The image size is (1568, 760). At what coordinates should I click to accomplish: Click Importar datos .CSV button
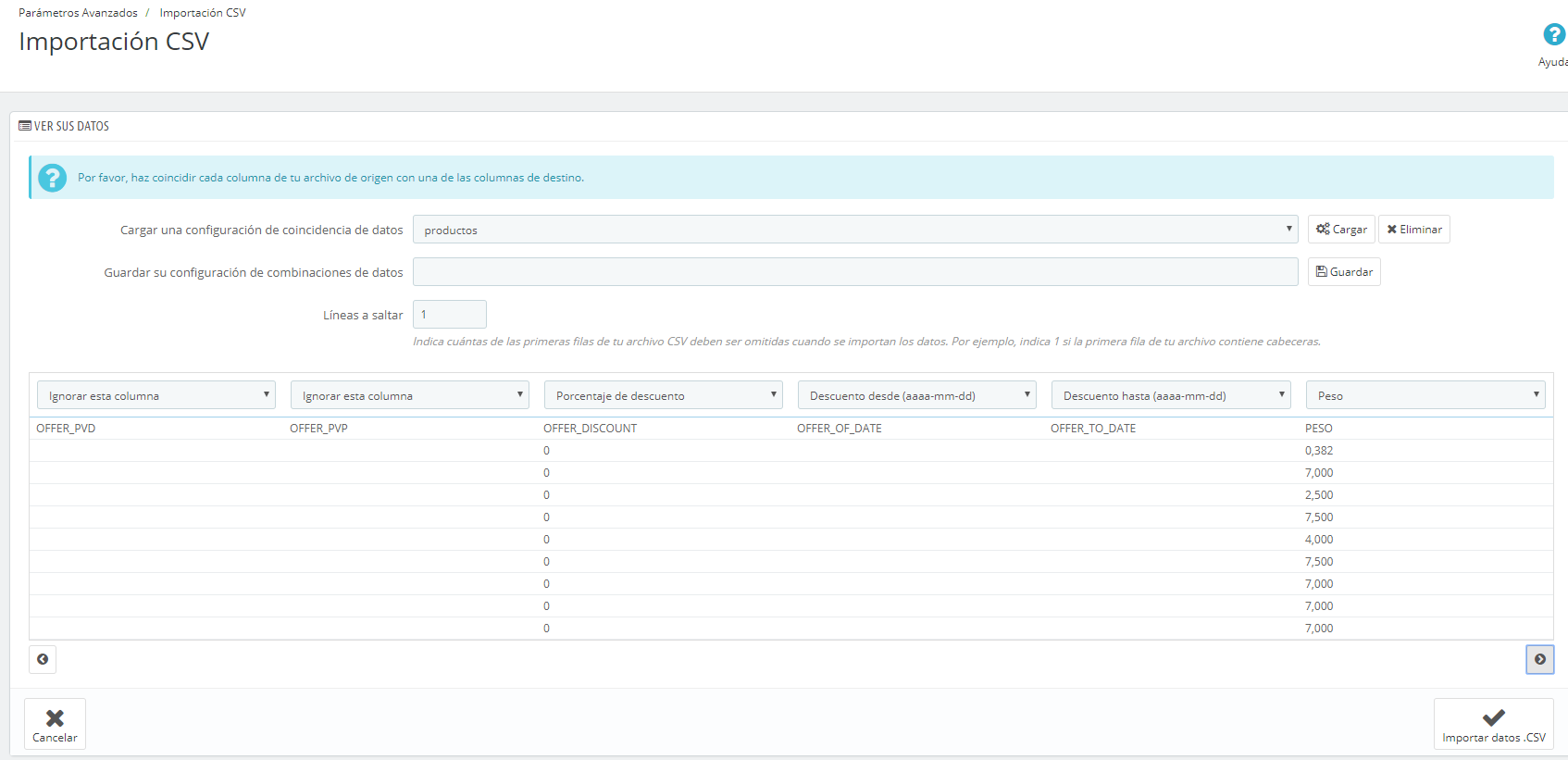pos(1493,724)
